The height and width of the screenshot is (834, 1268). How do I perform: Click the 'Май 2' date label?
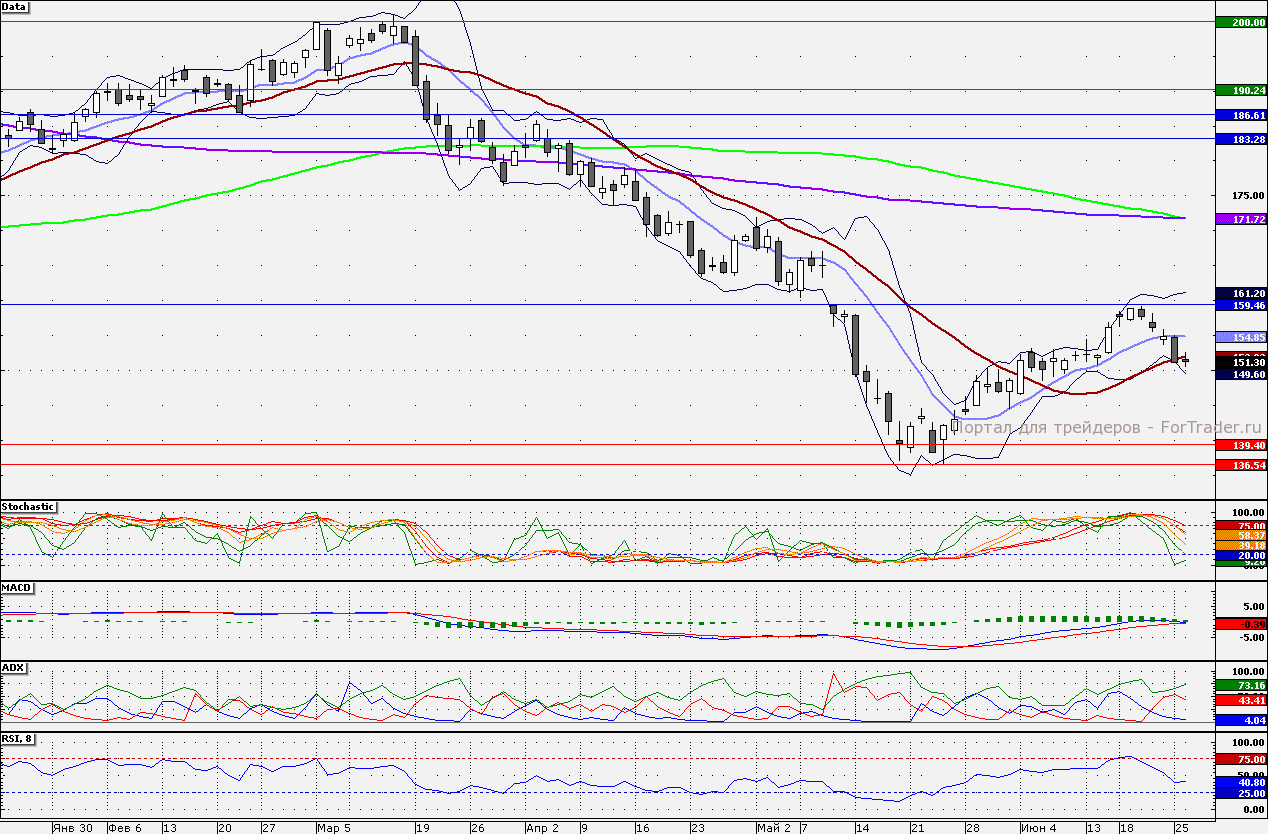[773, 828]
